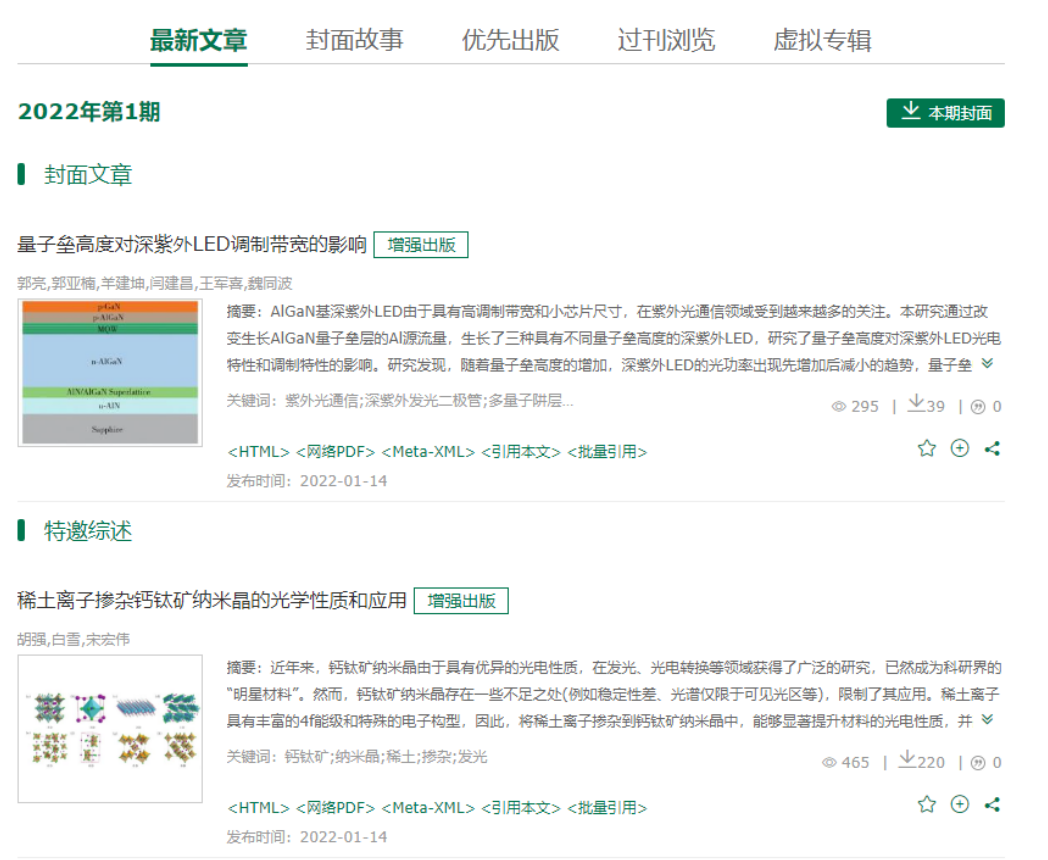
Task: Open the LED layer structure thumbnail
Action: pos(110,372)
